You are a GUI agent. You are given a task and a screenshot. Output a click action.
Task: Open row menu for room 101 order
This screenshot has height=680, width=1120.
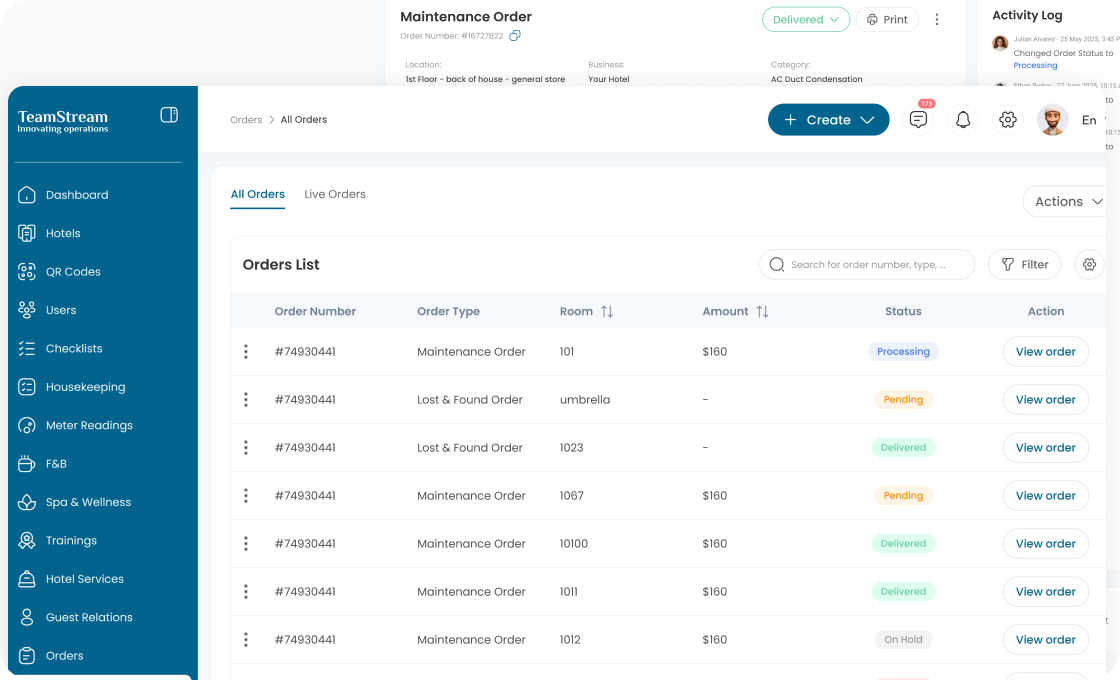[x=246, y=352]
